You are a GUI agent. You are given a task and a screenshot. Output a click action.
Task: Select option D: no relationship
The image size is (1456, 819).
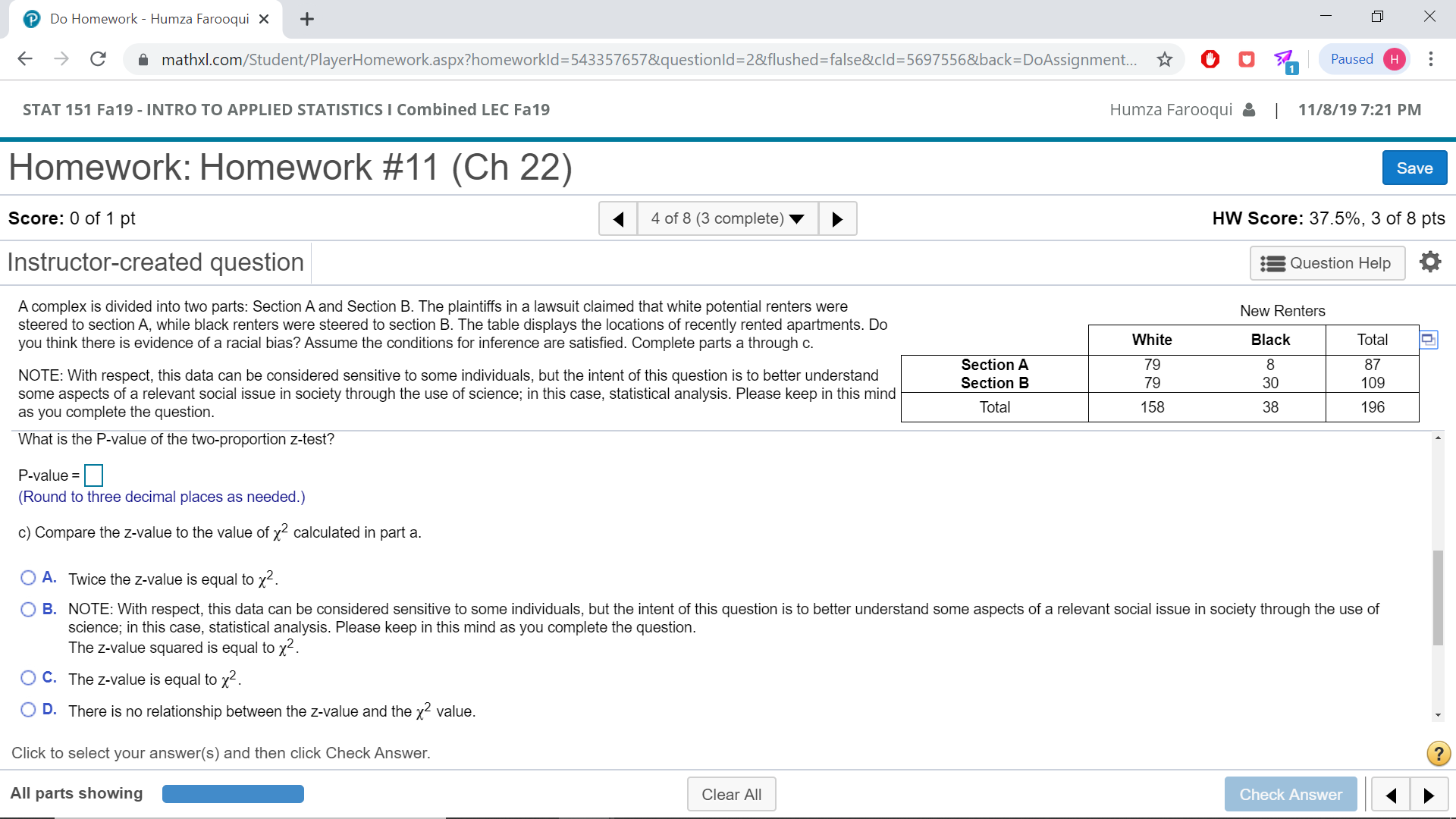28,710
